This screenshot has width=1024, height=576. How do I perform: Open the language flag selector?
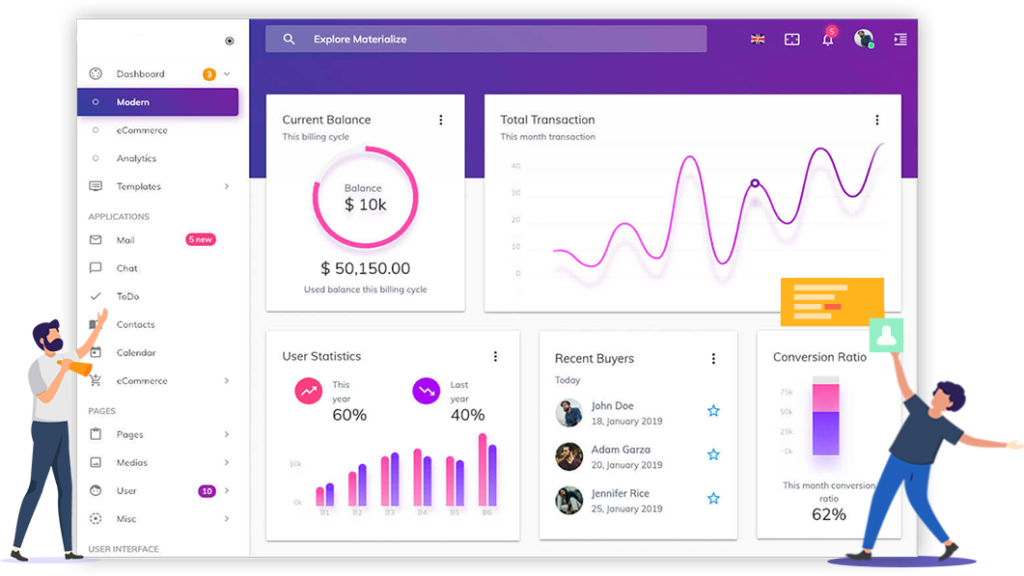(758, 40)
